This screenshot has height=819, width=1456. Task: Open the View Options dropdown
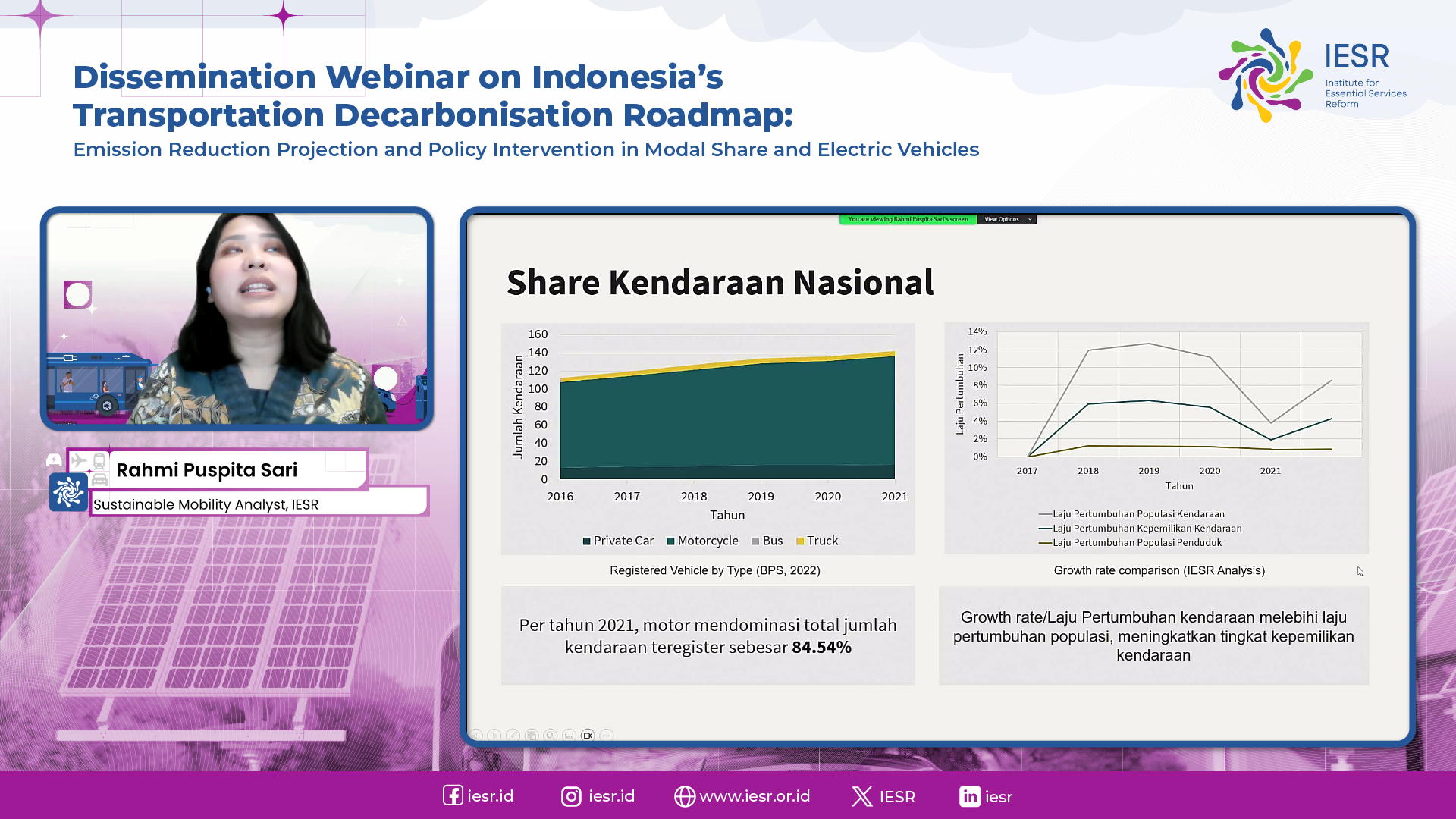coord(1007,219)
